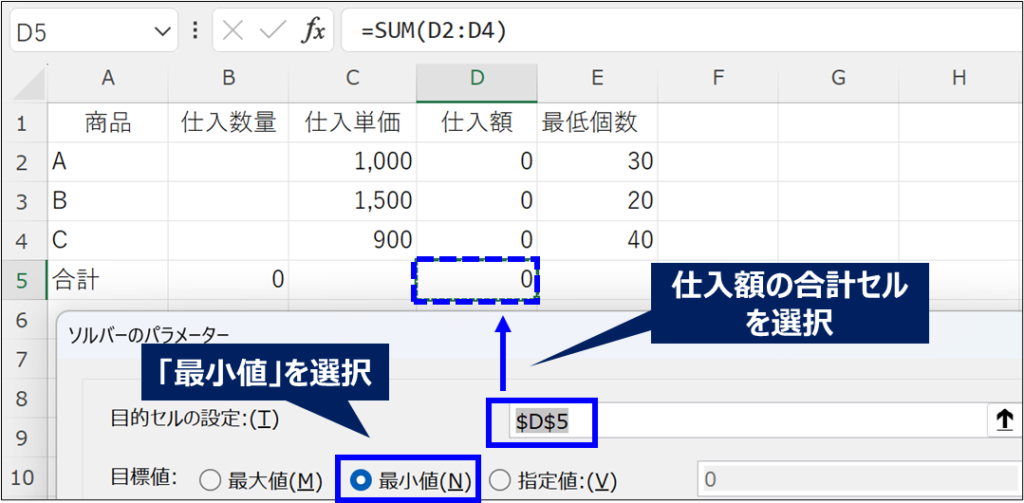Expand the Name Box dropdown arrow
This screenshot has height=503, width=1024.
click(x=163, y=31)
